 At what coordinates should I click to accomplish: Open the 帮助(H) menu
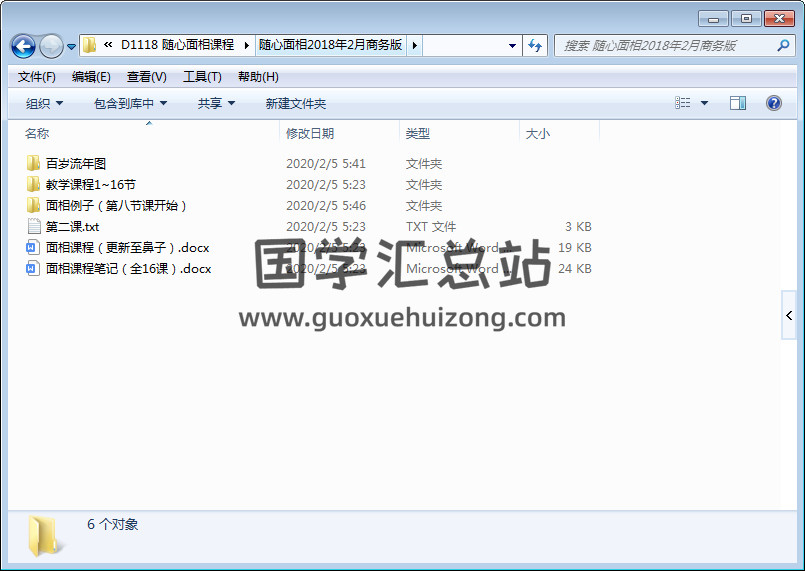coord(258,77)
